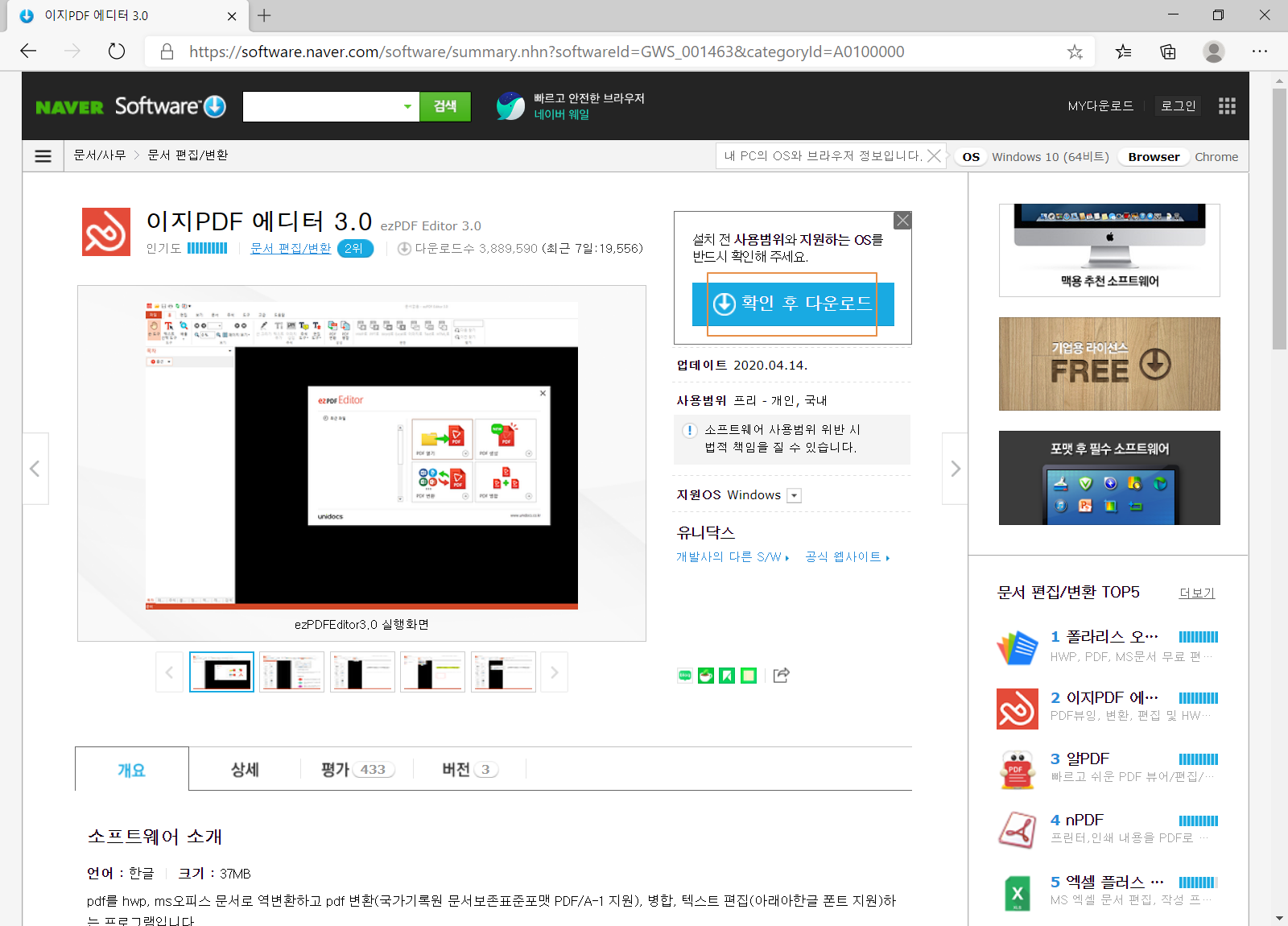The height and width of the screenshot is (926, 1288).
Task: Open the 포맷 후 필수 소프트웨어 banner
Action: pos(1109,478)
